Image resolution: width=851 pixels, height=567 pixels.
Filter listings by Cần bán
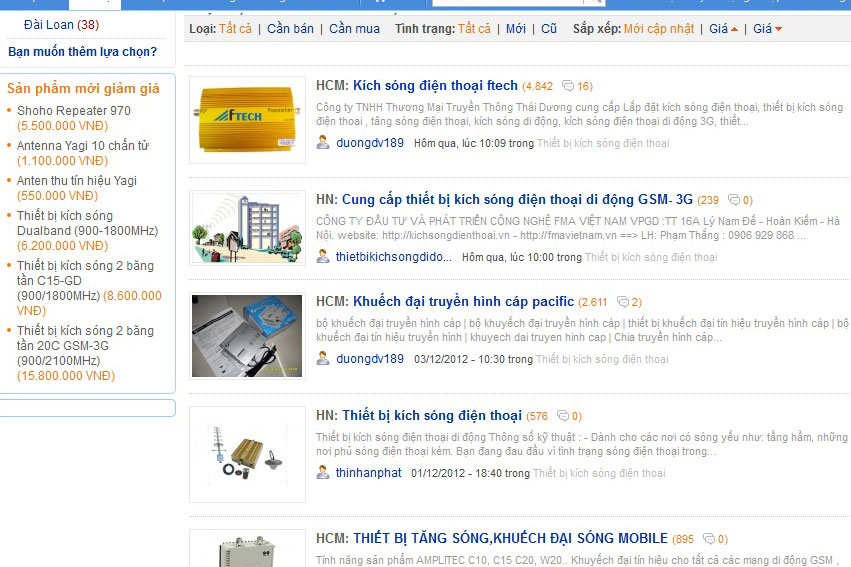pyautogui.click(x=290, y=29)
